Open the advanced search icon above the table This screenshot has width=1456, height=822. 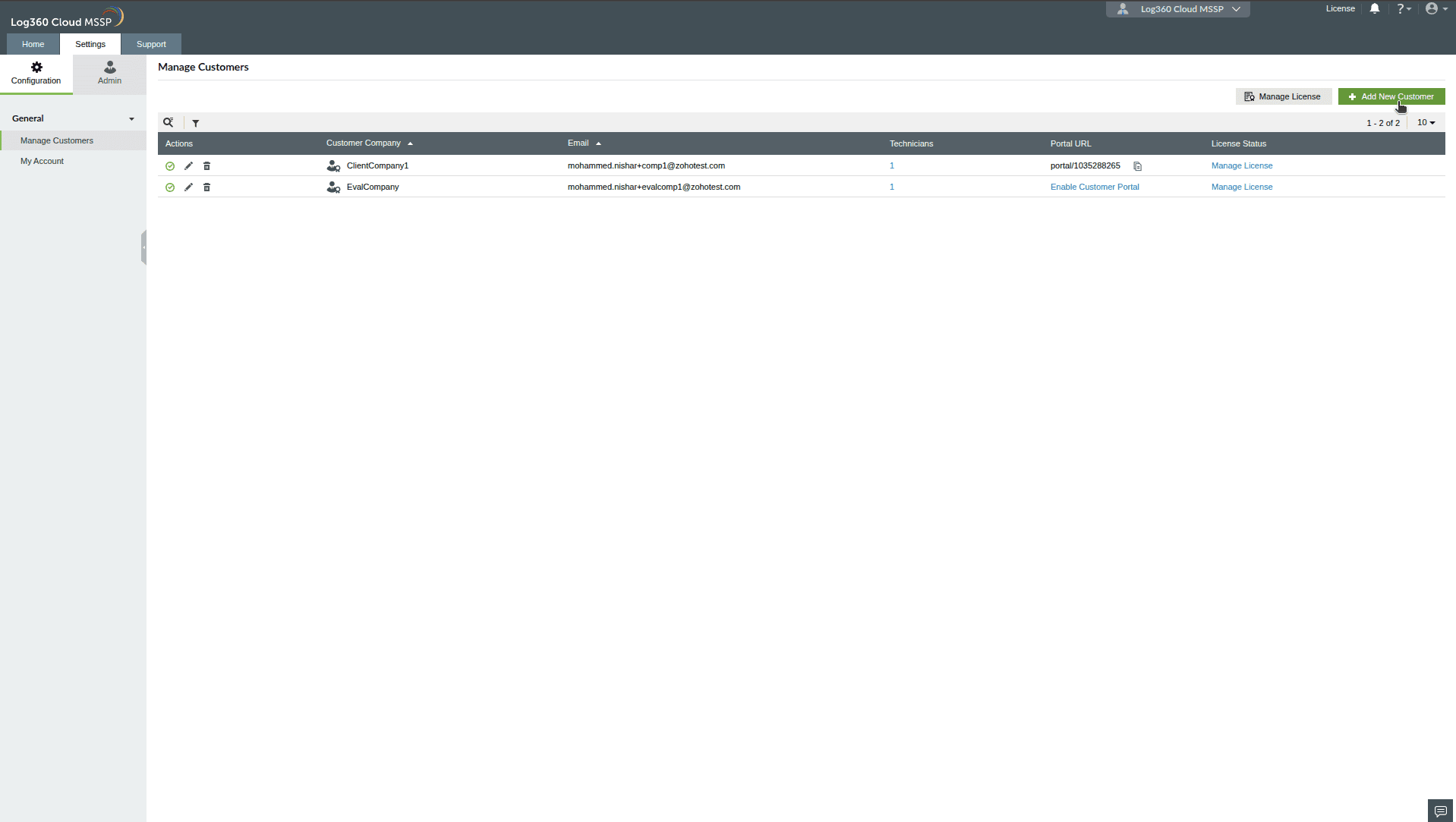click(x=169, y=122)
